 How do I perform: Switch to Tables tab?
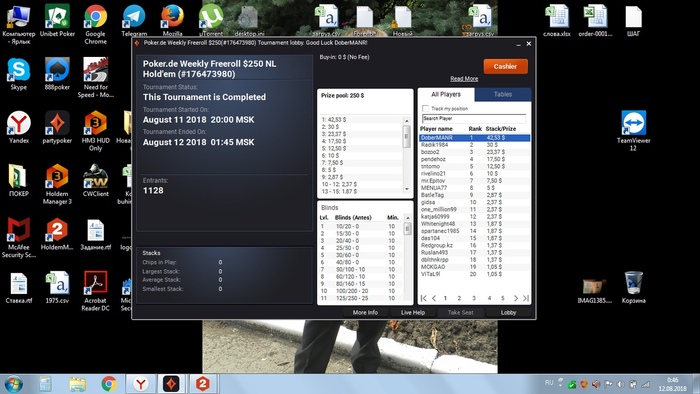click(x=503, y=94)
